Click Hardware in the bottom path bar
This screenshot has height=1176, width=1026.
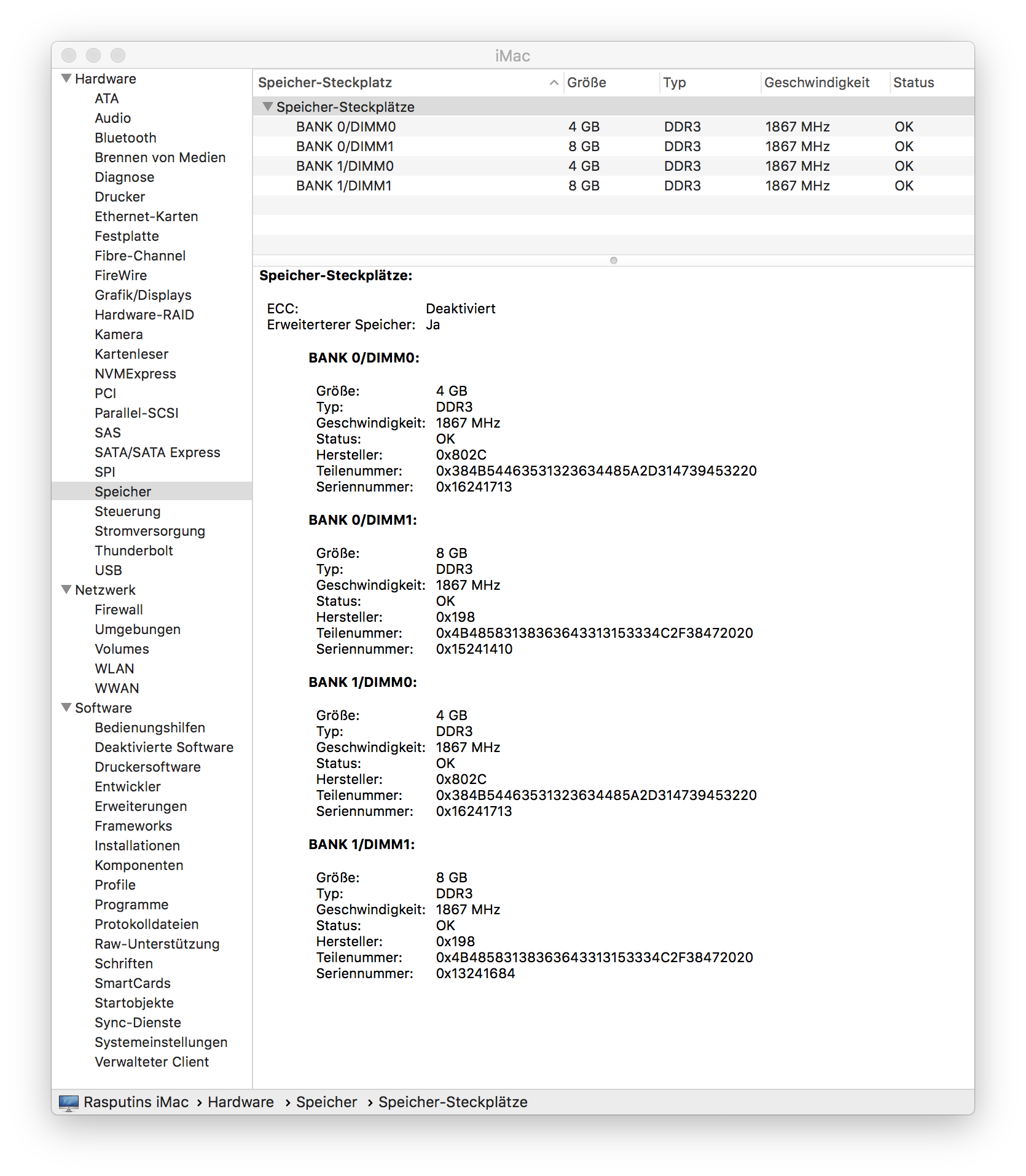[x=241, y=1102]
